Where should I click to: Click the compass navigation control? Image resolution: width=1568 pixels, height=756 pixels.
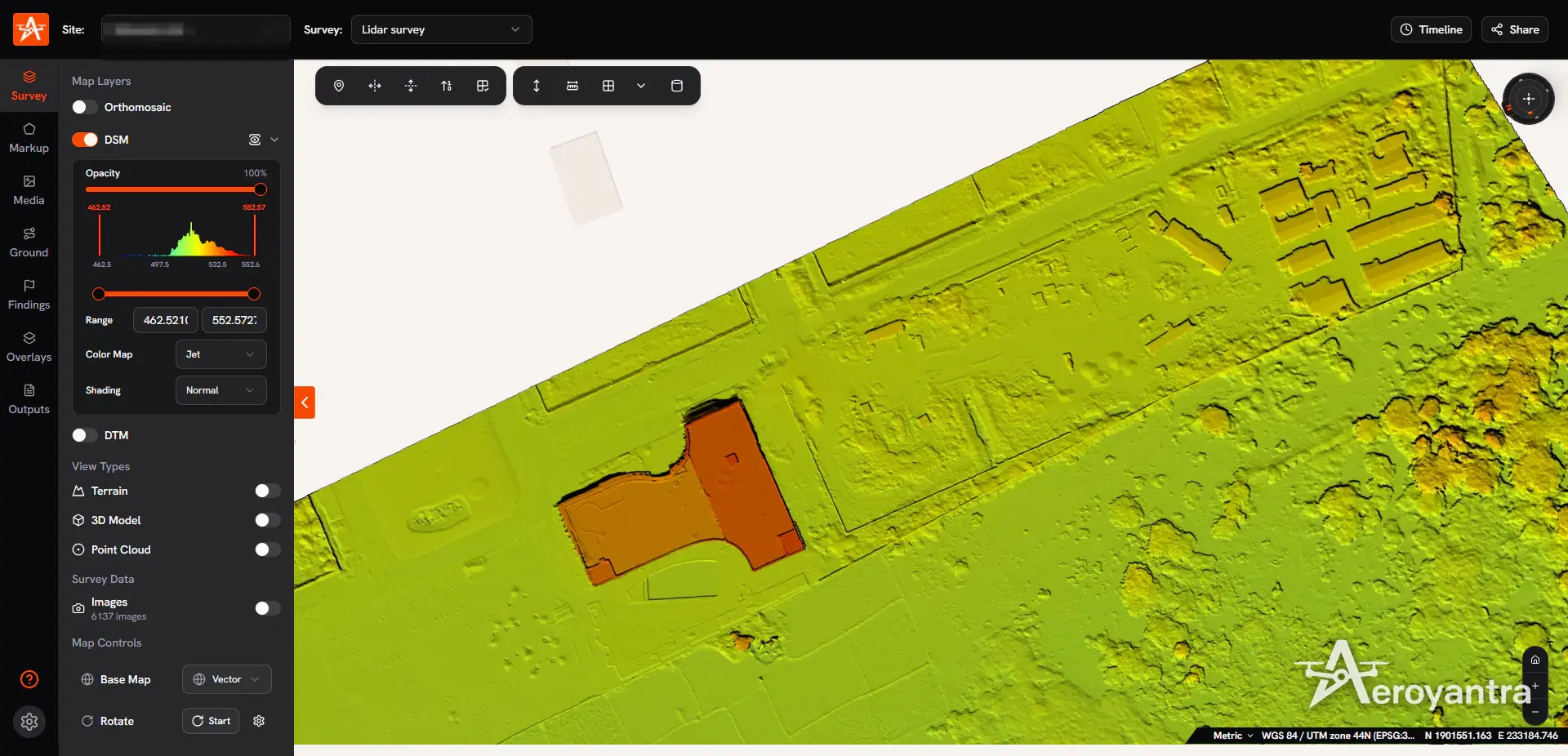(1529, 99)
